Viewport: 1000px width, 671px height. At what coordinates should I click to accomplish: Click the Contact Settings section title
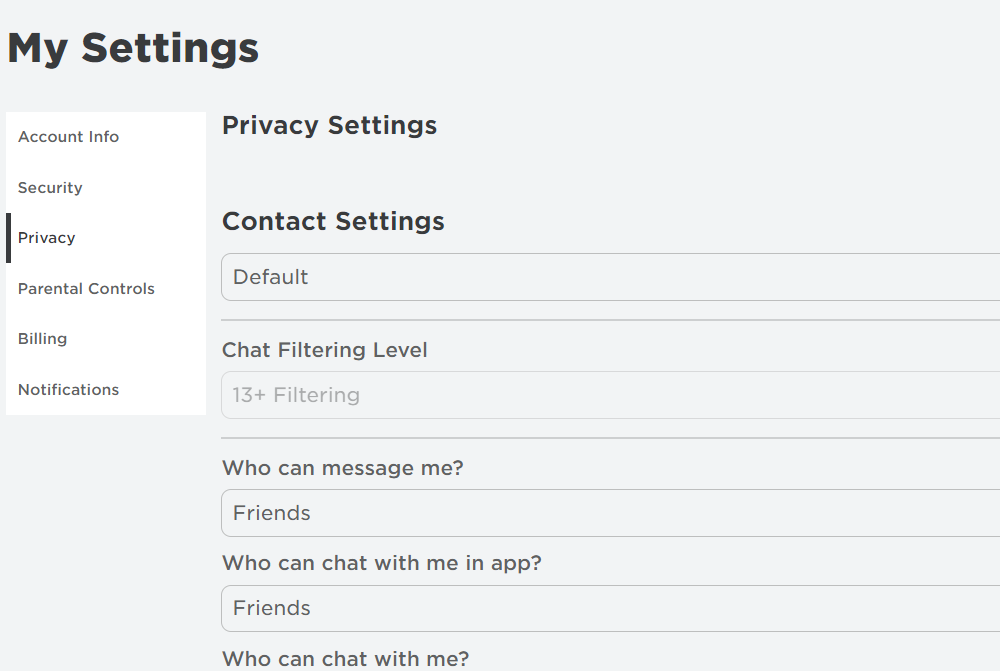point(333,221)
